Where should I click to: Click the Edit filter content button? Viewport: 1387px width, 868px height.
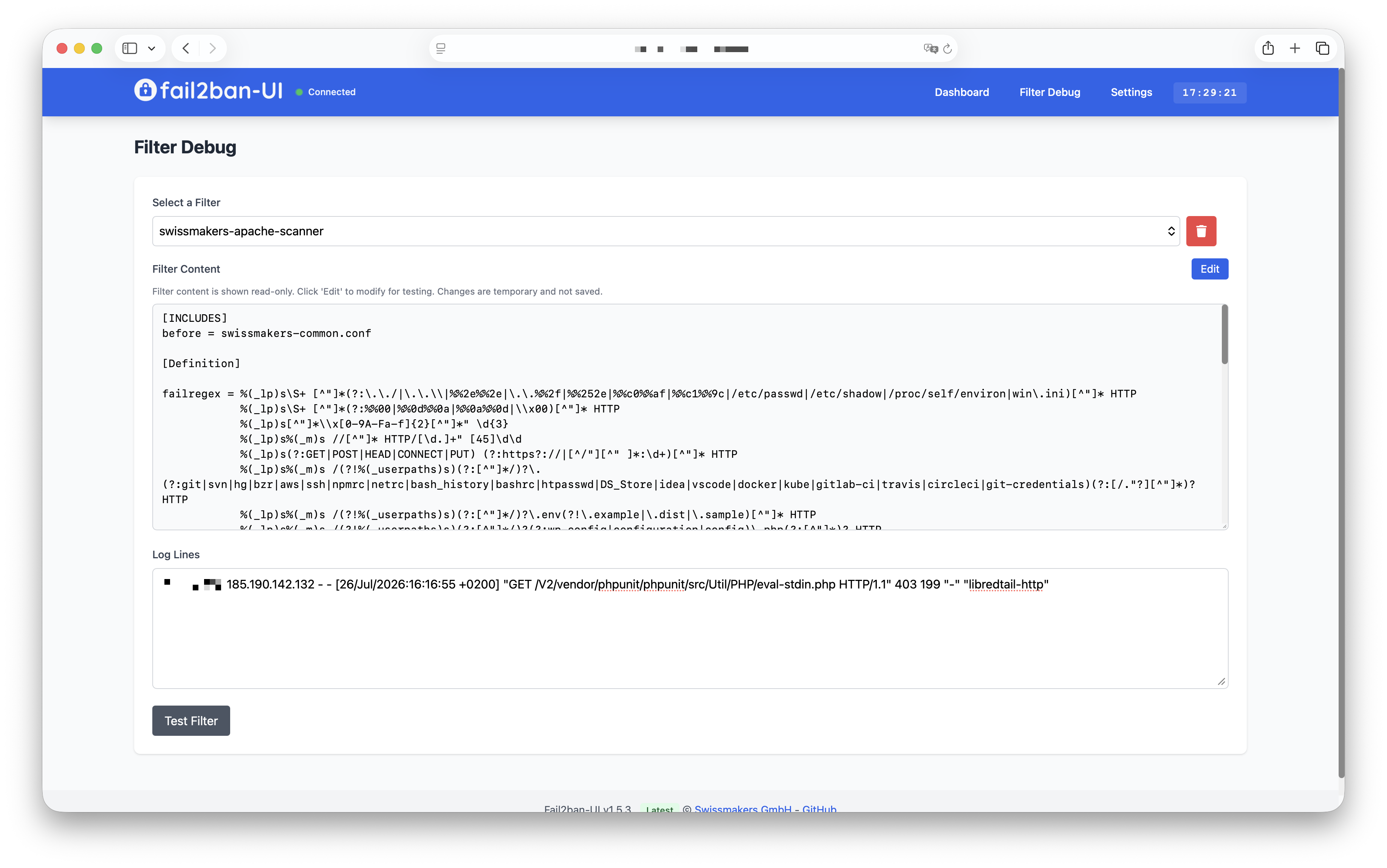[x=1209, y=269]
